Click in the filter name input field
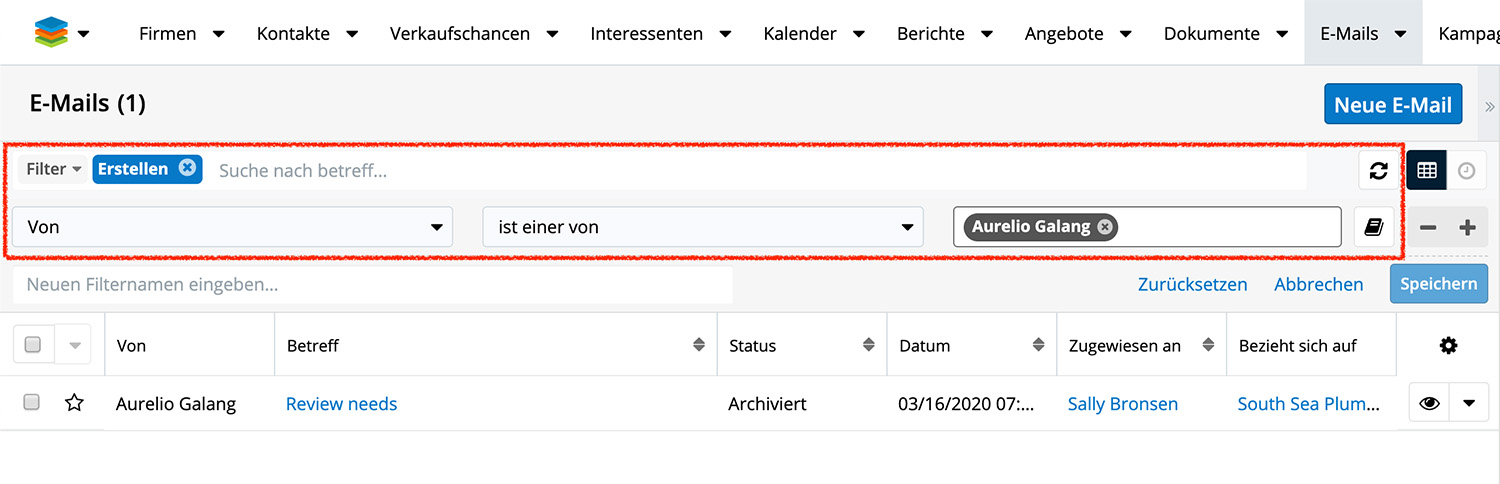The image size is (1500, 484). [372, 285]
